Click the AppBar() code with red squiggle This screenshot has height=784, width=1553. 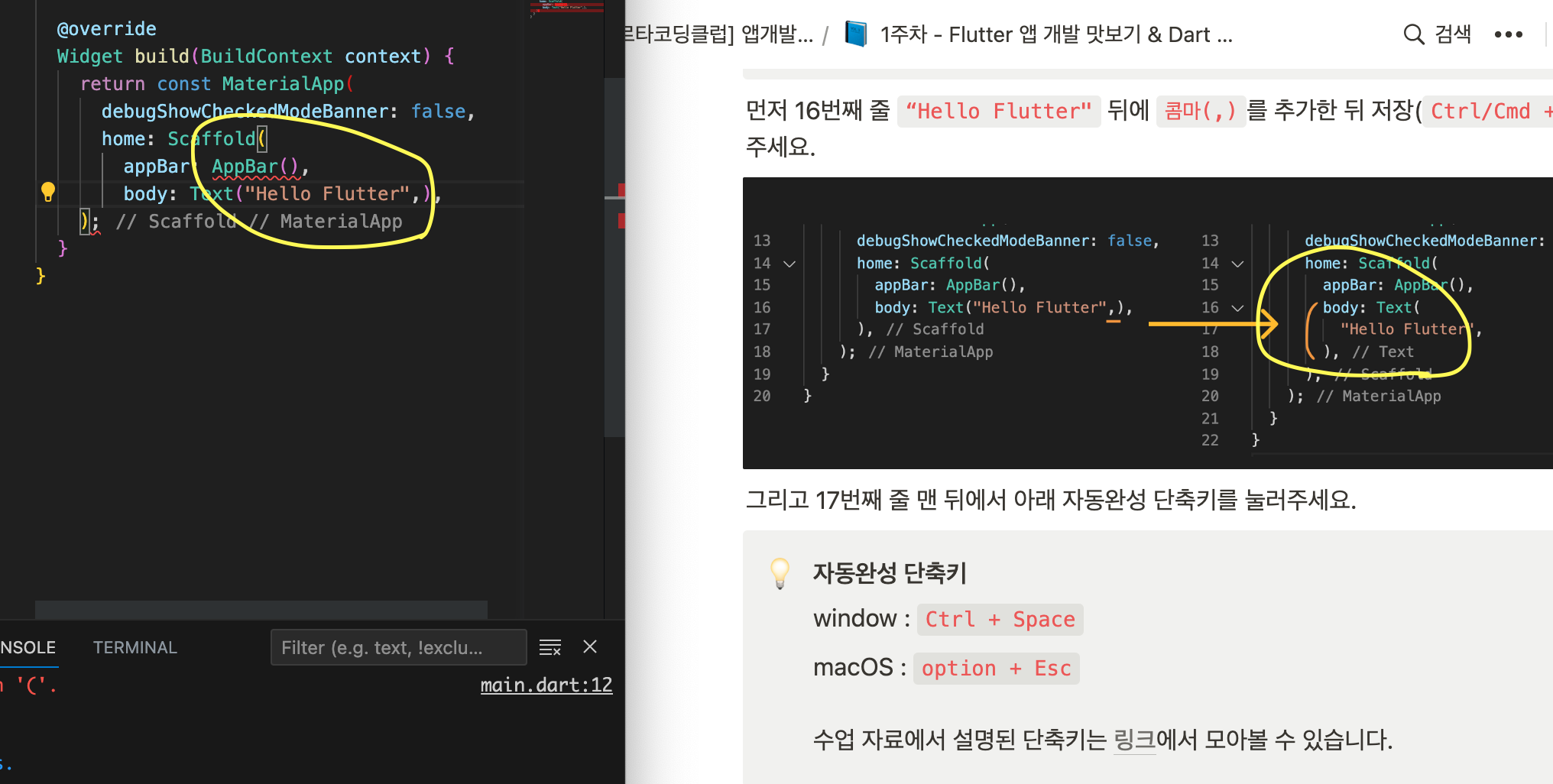tap(255, 167)
